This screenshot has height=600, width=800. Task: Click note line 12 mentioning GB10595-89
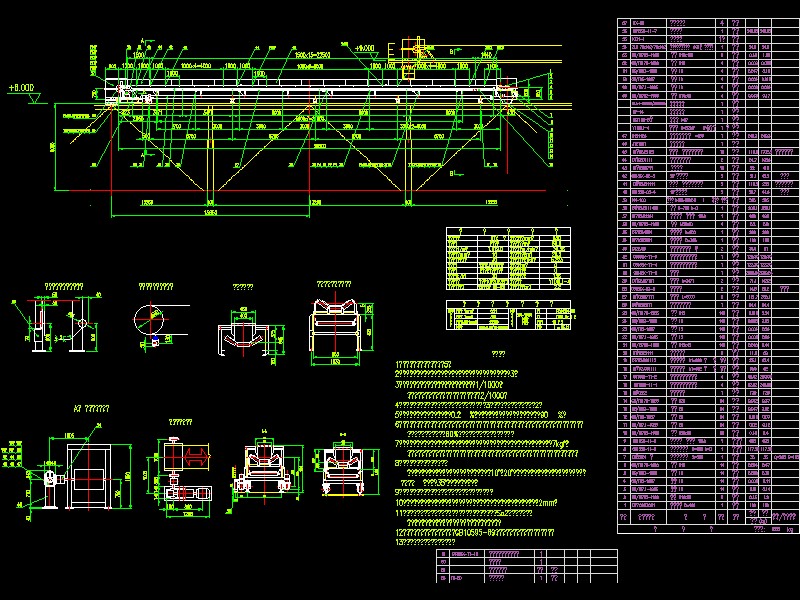click(475, 533)
